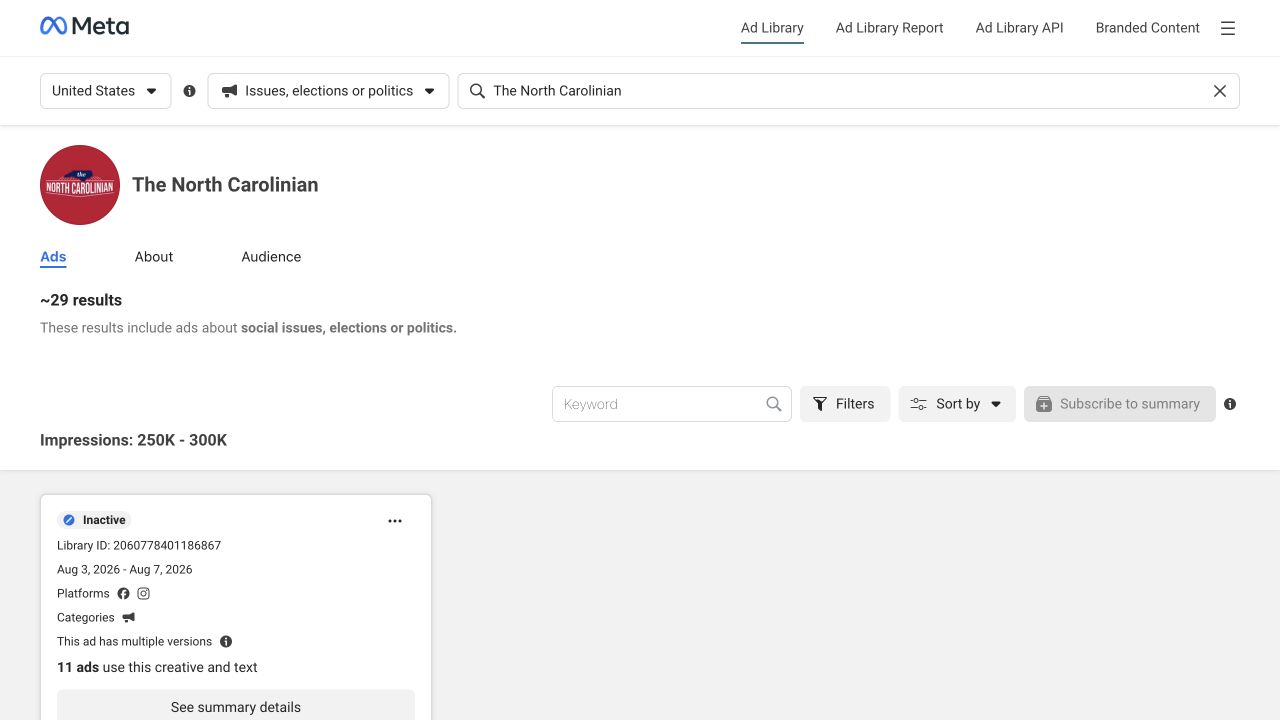1280x720 pixels.
Task: Click the Keyword search magnifier icon
Action: 774,404
